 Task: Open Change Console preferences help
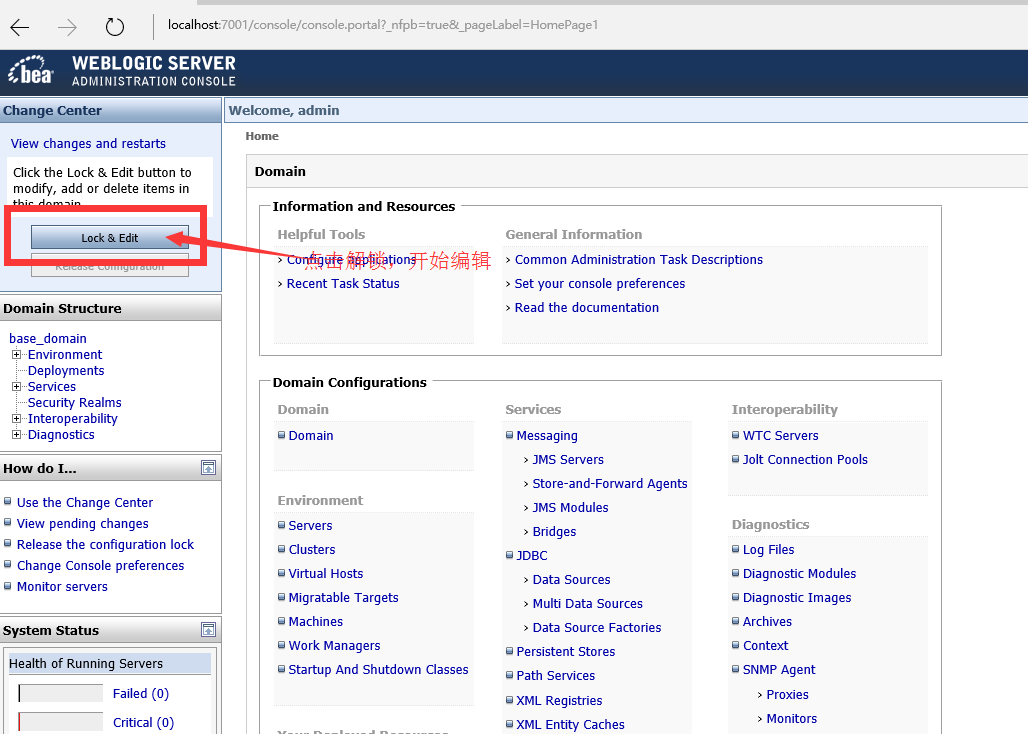pos(100,566)
